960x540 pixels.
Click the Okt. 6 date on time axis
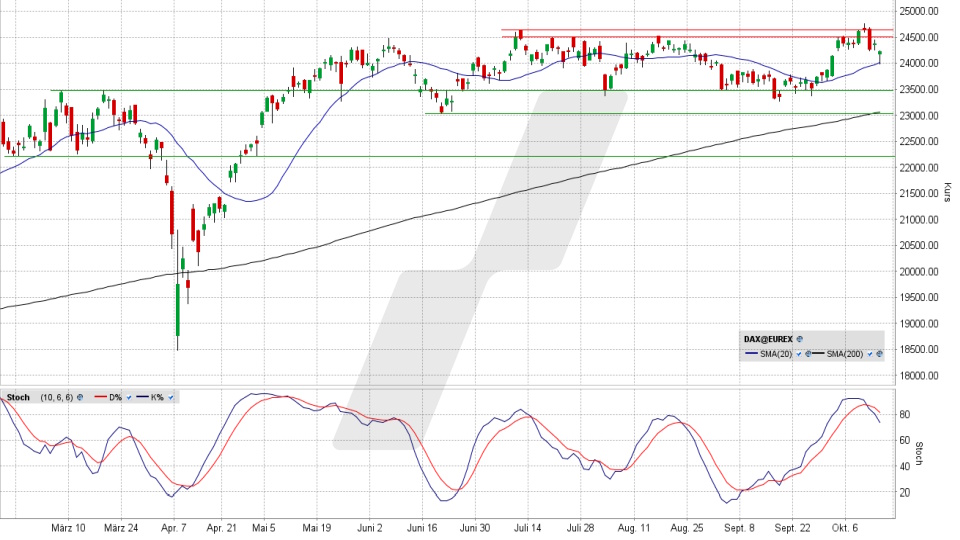(844, 527)
